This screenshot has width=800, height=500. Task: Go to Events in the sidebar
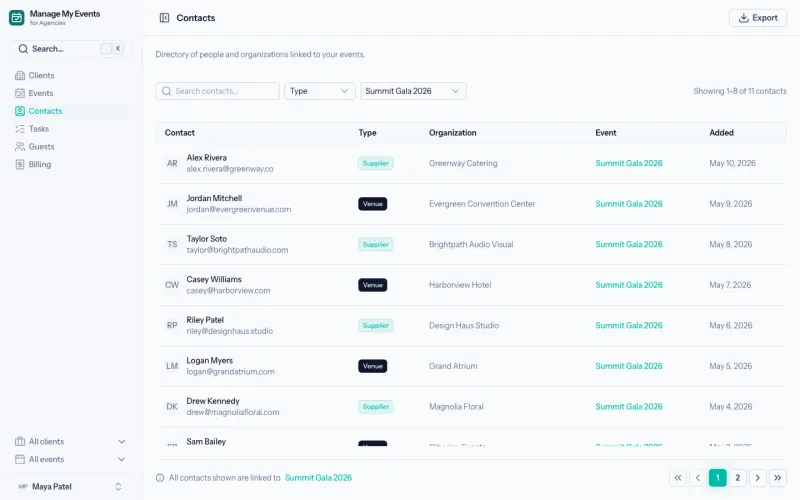click(70, 93)
